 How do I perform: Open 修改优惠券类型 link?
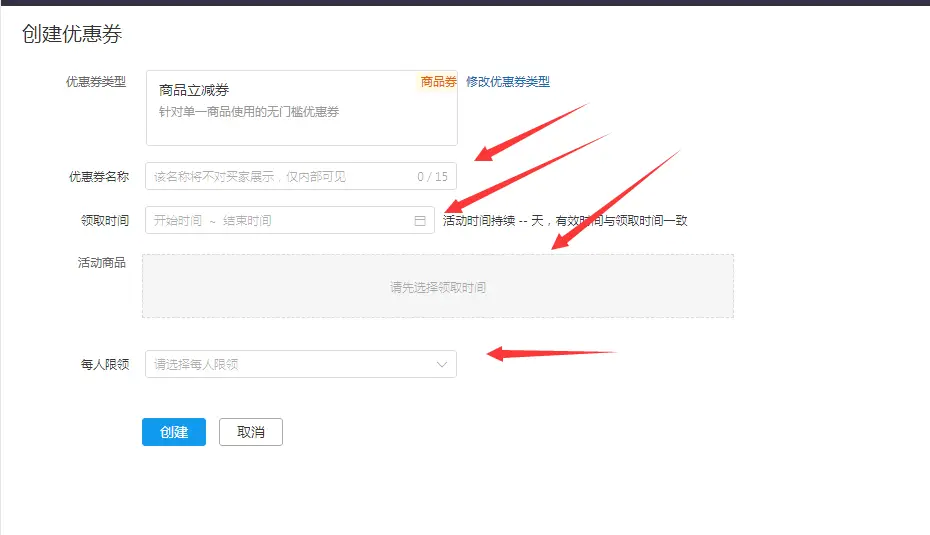(508, 82)
